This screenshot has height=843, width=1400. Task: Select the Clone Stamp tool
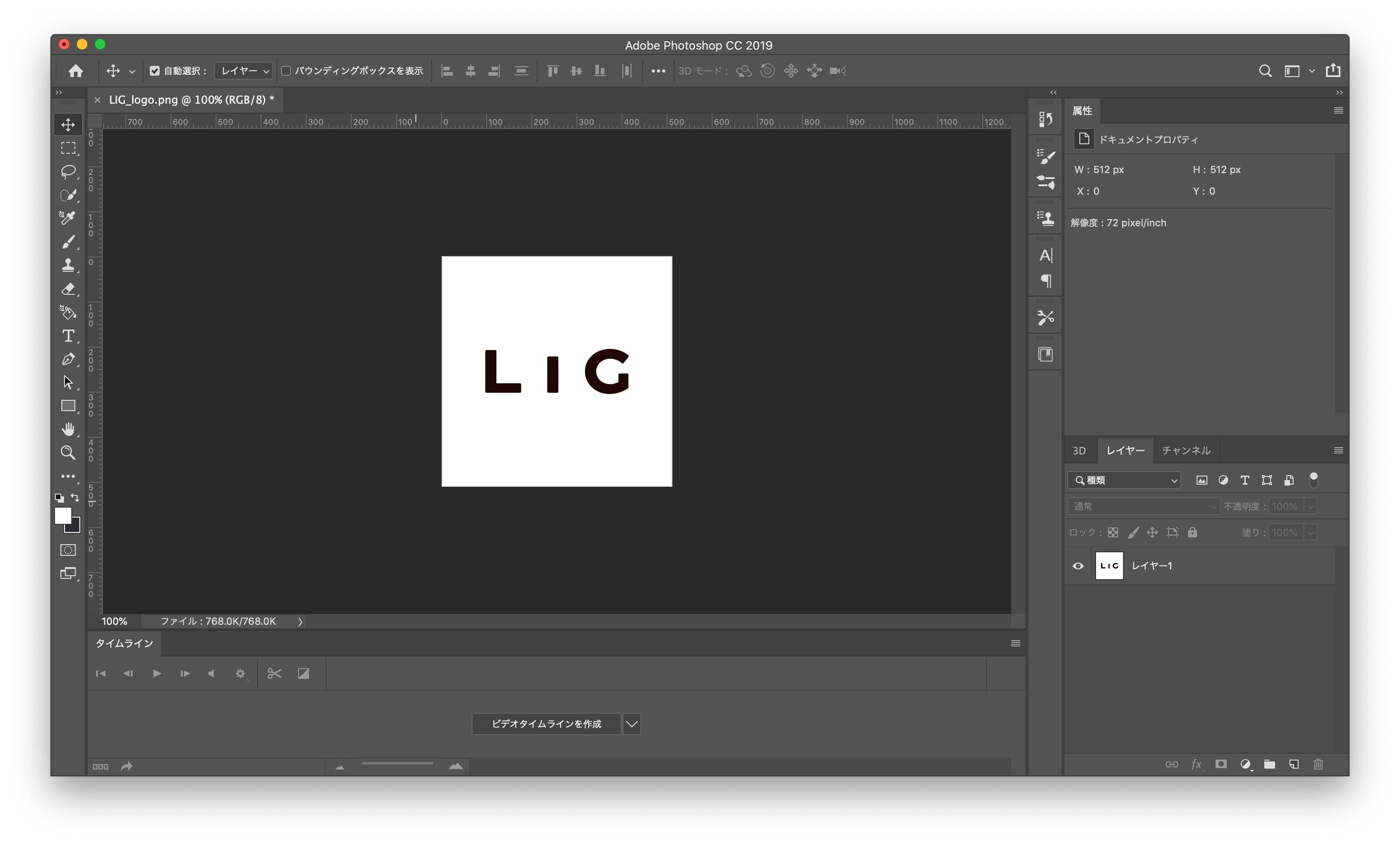click(68, 265)
